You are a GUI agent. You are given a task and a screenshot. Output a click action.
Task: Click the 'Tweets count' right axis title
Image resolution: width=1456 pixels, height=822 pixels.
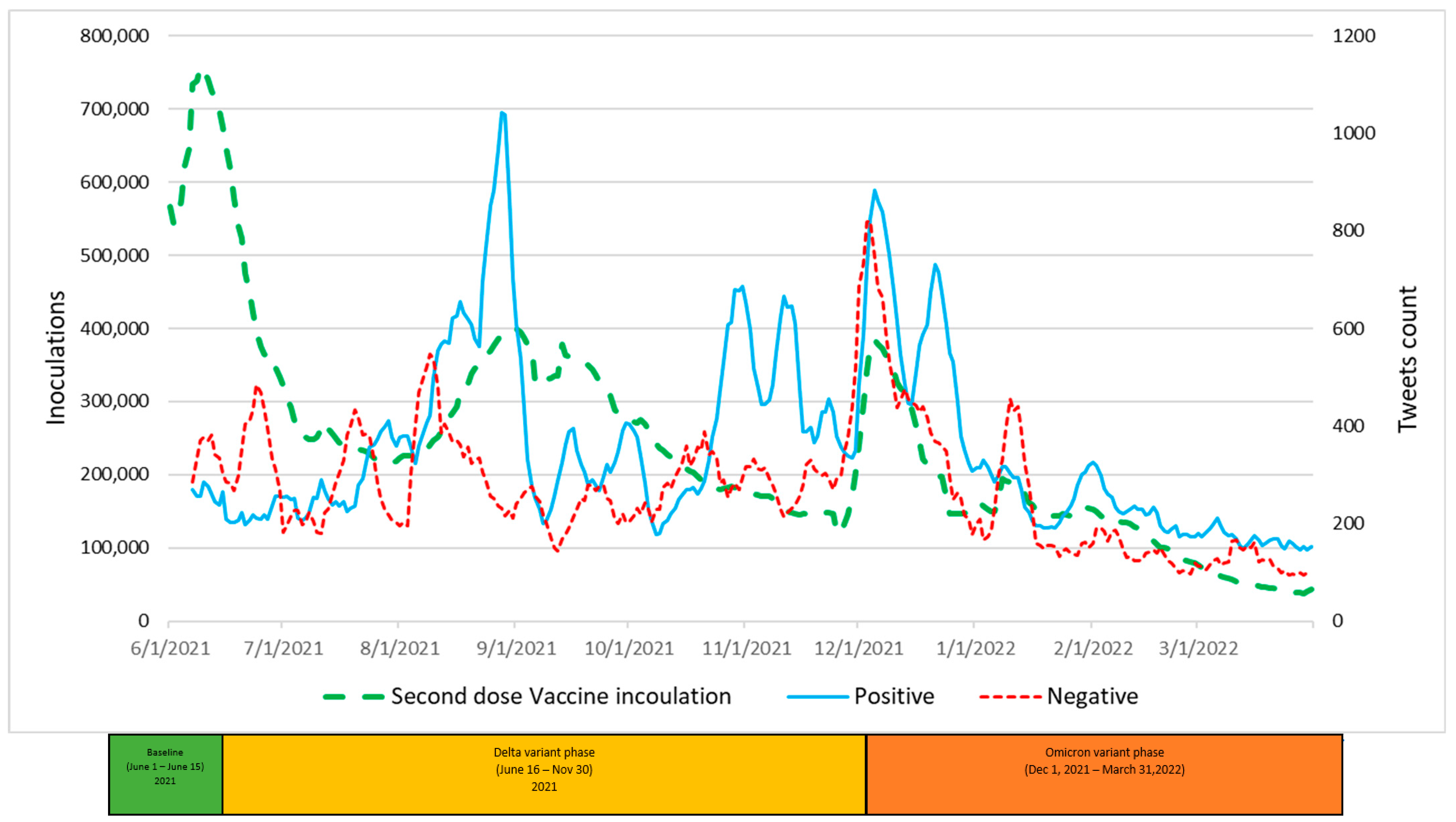coord(1407,359)
